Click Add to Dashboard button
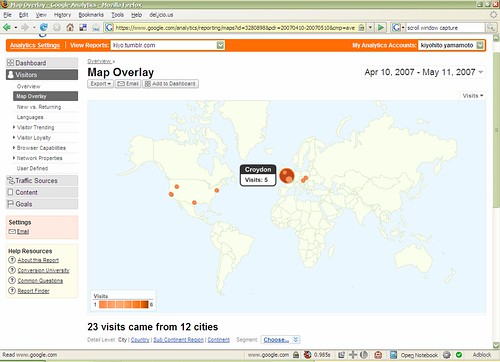Screen dimensions: 500x362 (171, 84)
